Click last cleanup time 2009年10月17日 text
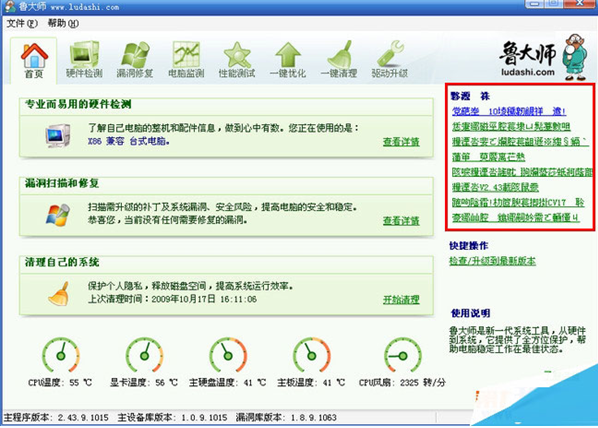 pyautogui.click(x=172, y=299)
